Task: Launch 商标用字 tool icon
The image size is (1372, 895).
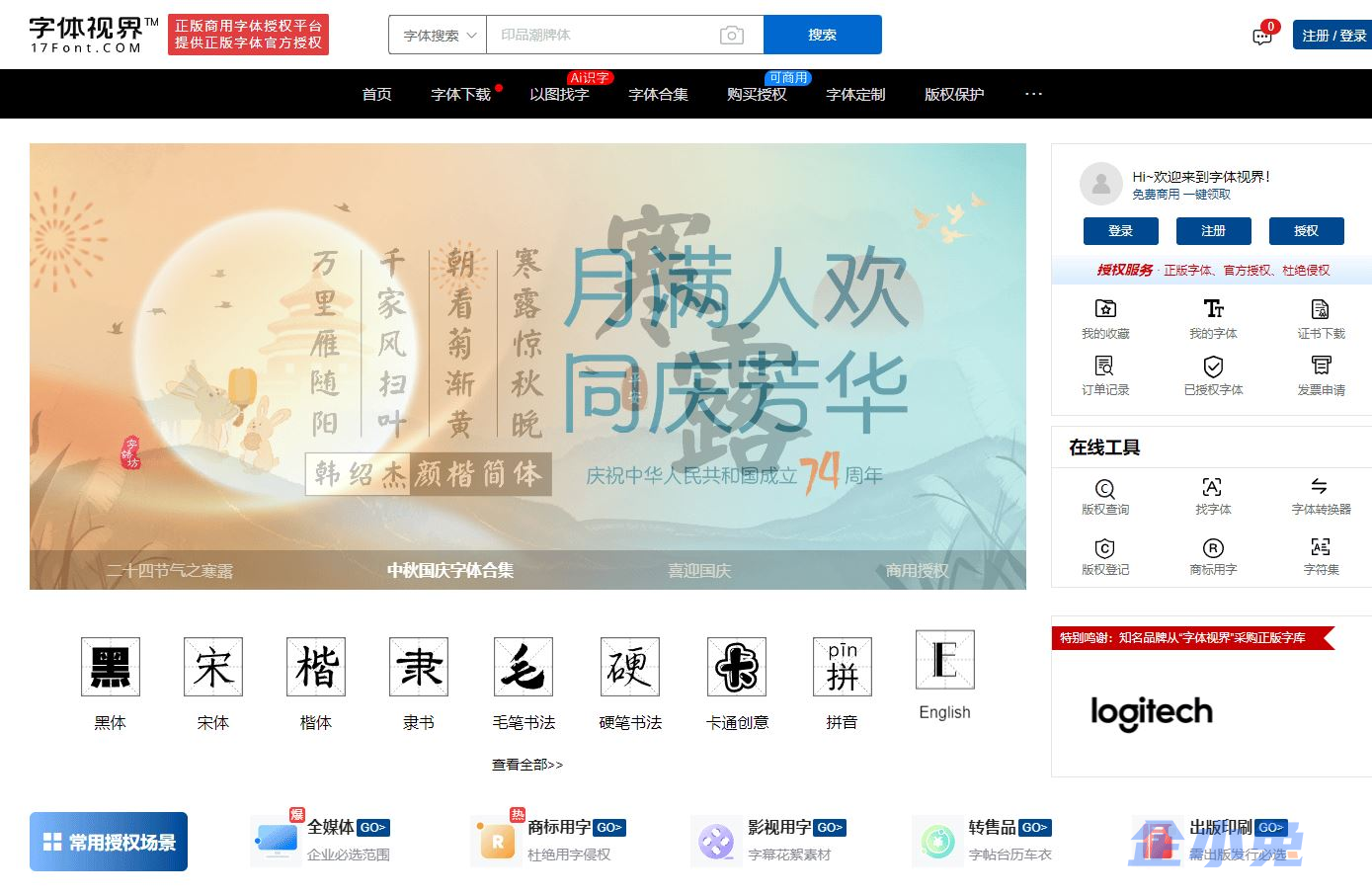Action: [x=1213, y=548]
